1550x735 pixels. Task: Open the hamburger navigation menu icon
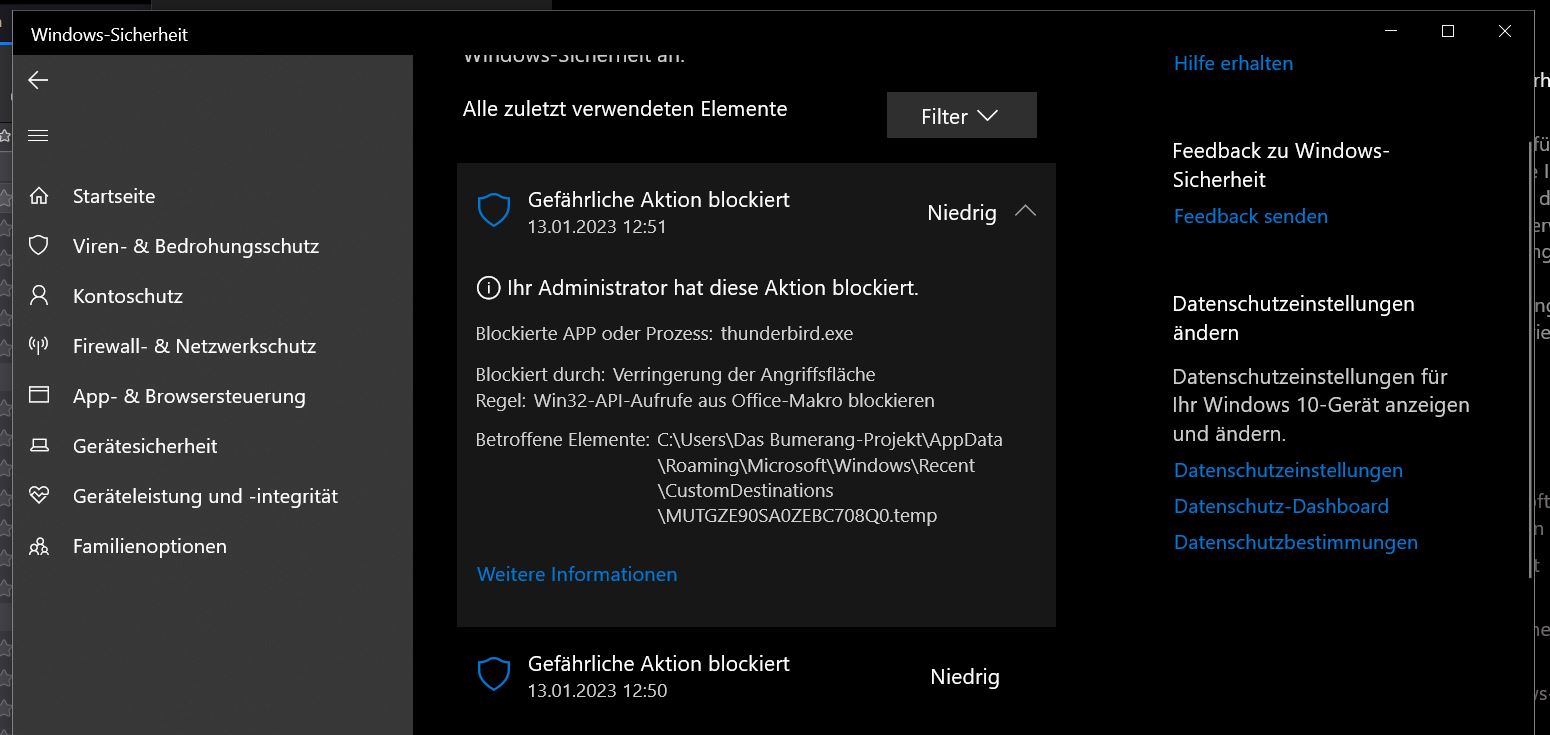38,135
